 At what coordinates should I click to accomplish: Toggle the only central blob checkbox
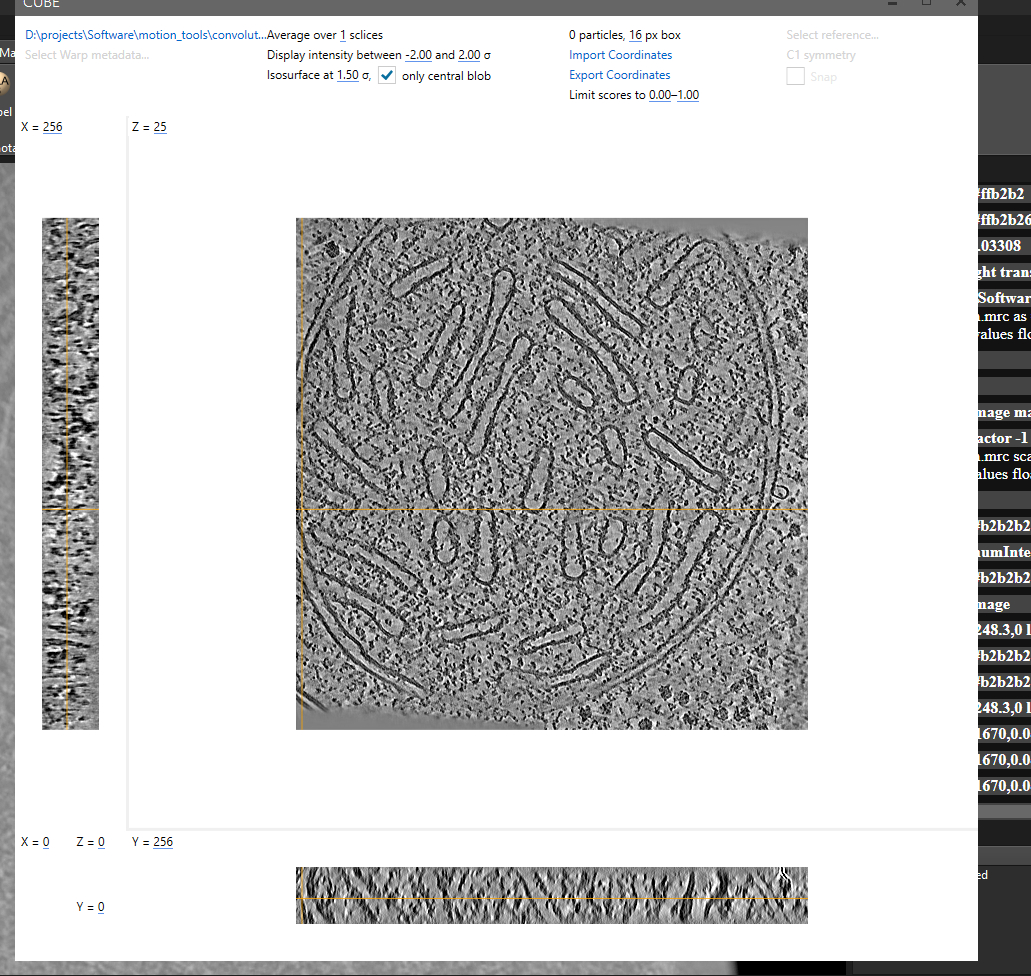pyautogui.click(x=387, y=76)
